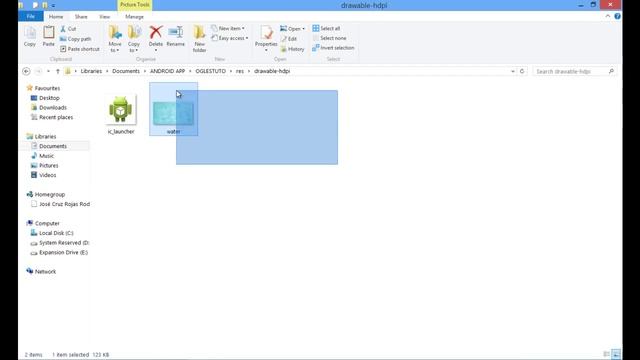Open the File menu
Viewport: 640px width, 360px height.
point(31,16)
